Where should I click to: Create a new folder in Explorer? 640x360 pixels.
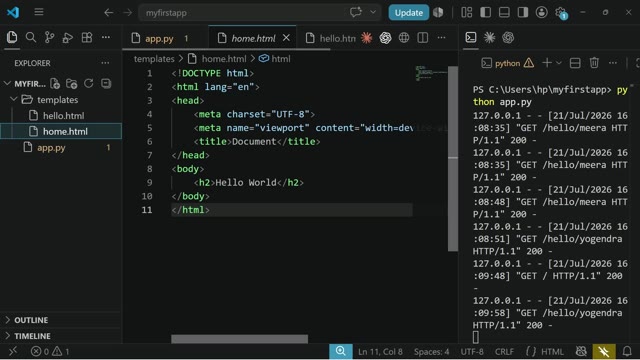(x=71, y=83)
